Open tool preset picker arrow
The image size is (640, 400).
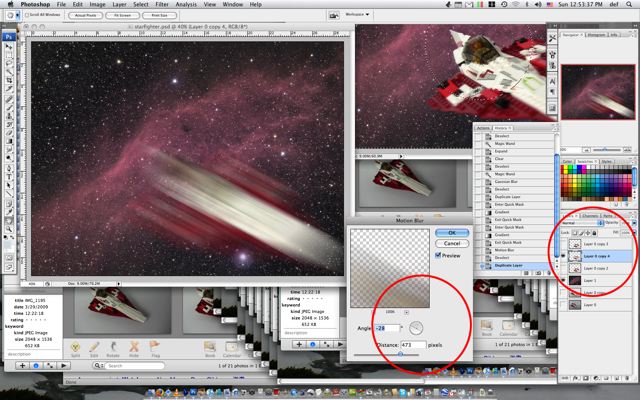(x=18, y=16)
